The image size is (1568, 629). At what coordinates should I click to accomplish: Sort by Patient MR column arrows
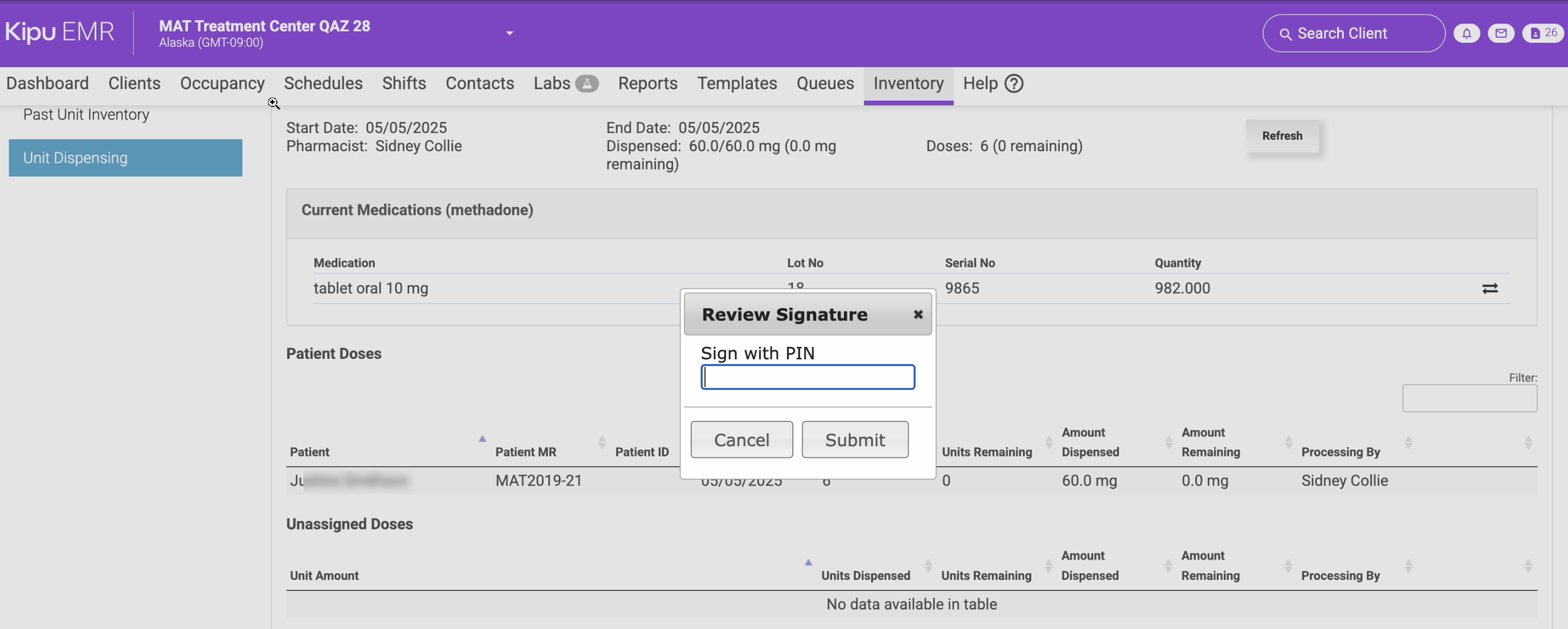tap(602, 443)
